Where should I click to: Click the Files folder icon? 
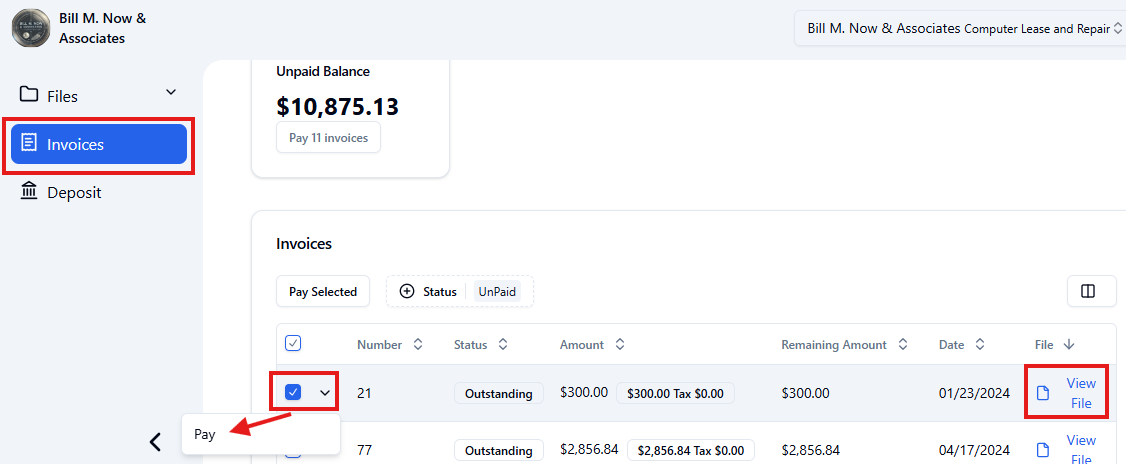[x=29, y=95]
